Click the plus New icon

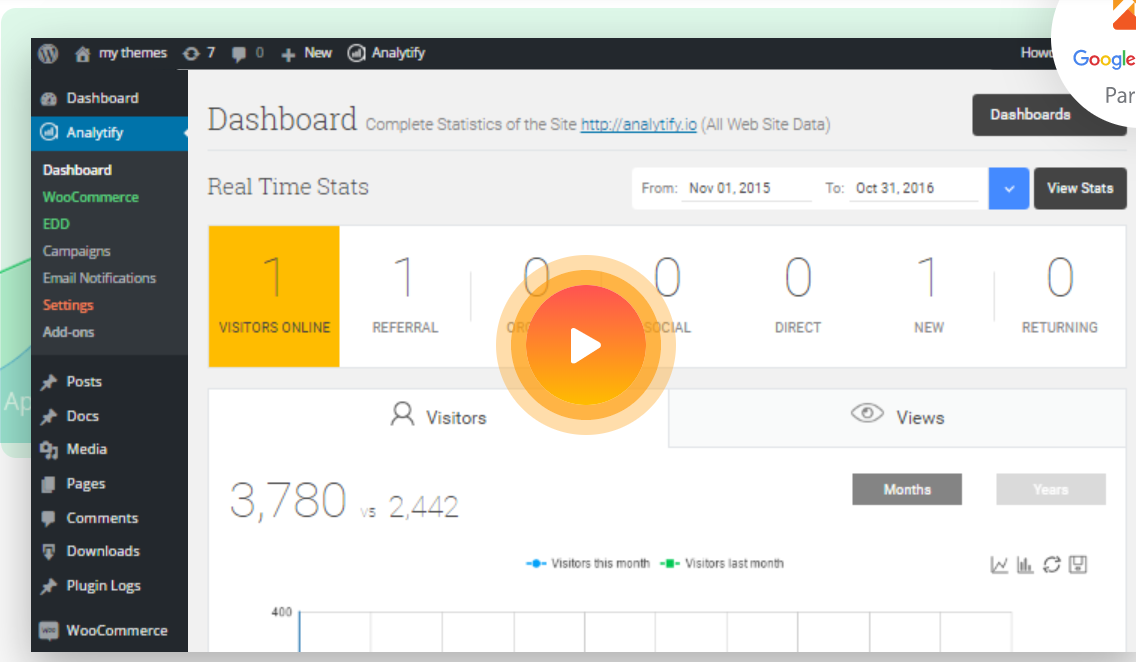pyautogui.click(x=288, y=54)
